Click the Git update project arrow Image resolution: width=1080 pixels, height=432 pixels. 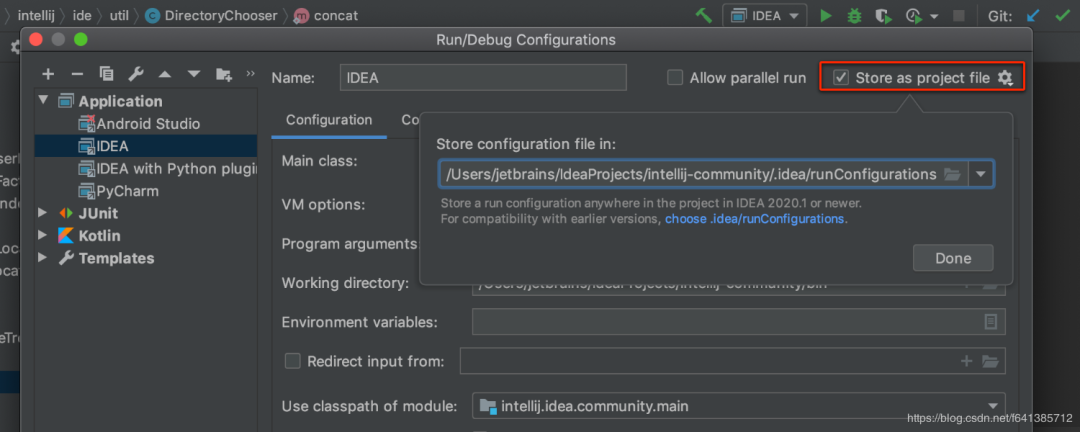[x=1034, y=16]
